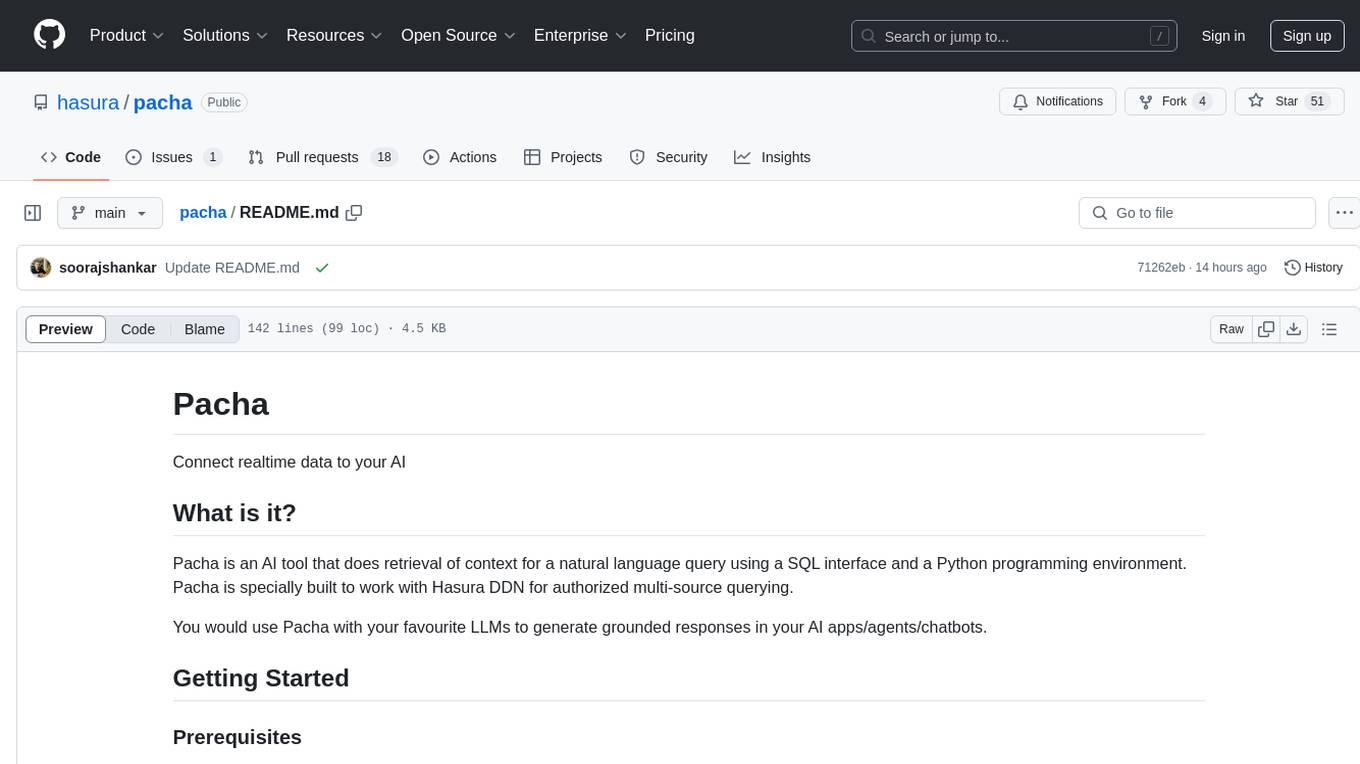Expand the Open Source menu
This screenshot has height=764, width=1360.
pyautogui.click(x=458, y=35)
